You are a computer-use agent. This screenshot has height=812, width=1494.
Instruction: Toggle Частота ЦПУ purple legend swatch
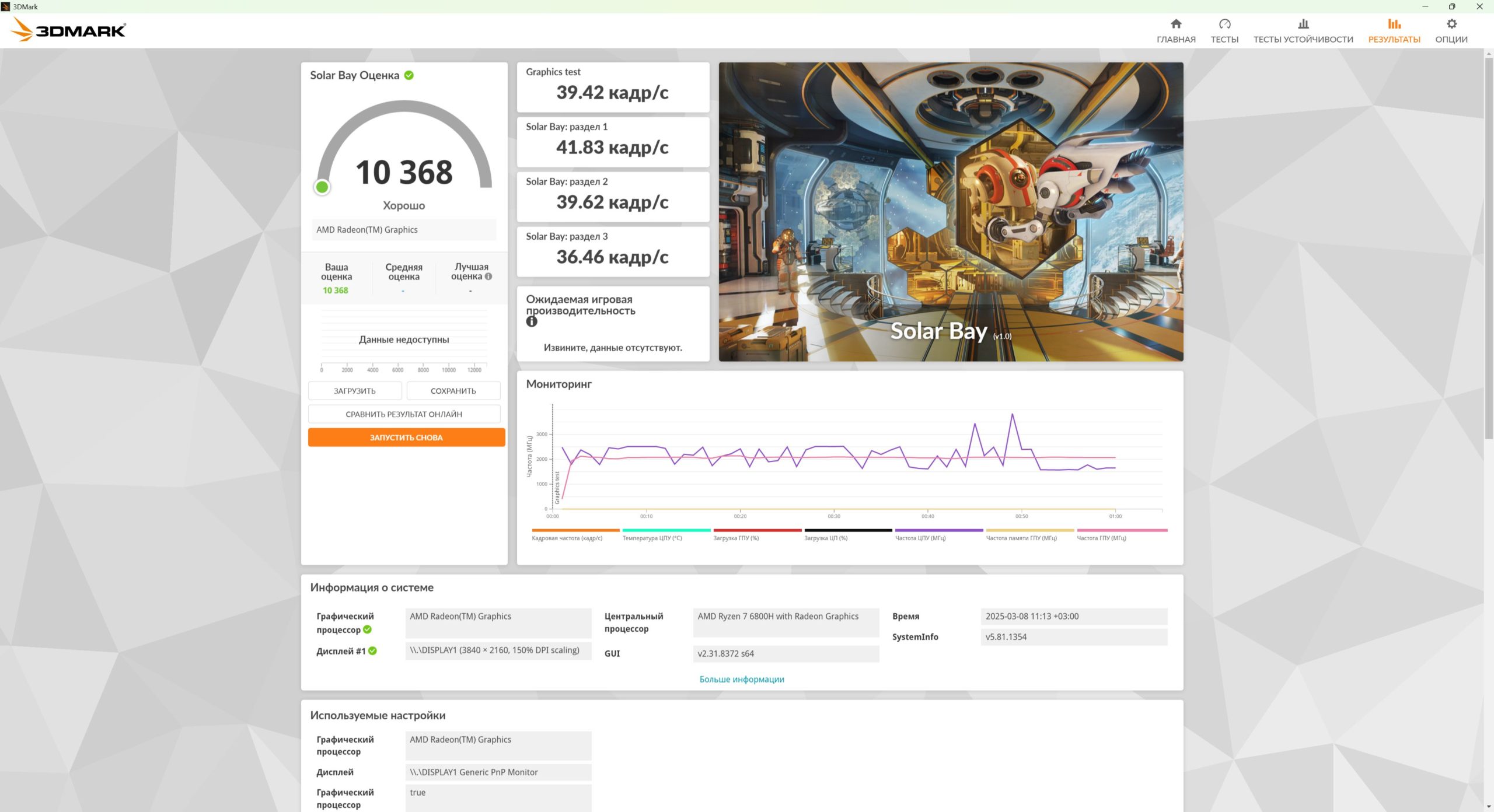point(939,530)
